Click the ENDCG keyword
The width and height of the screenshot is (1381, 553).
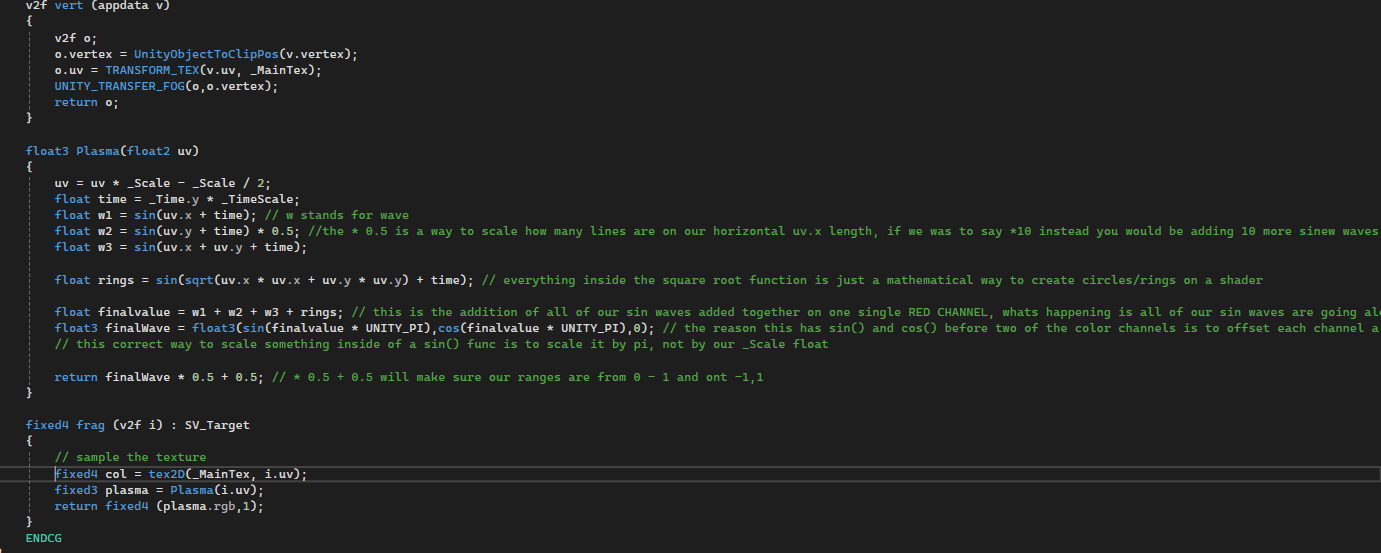43,538
